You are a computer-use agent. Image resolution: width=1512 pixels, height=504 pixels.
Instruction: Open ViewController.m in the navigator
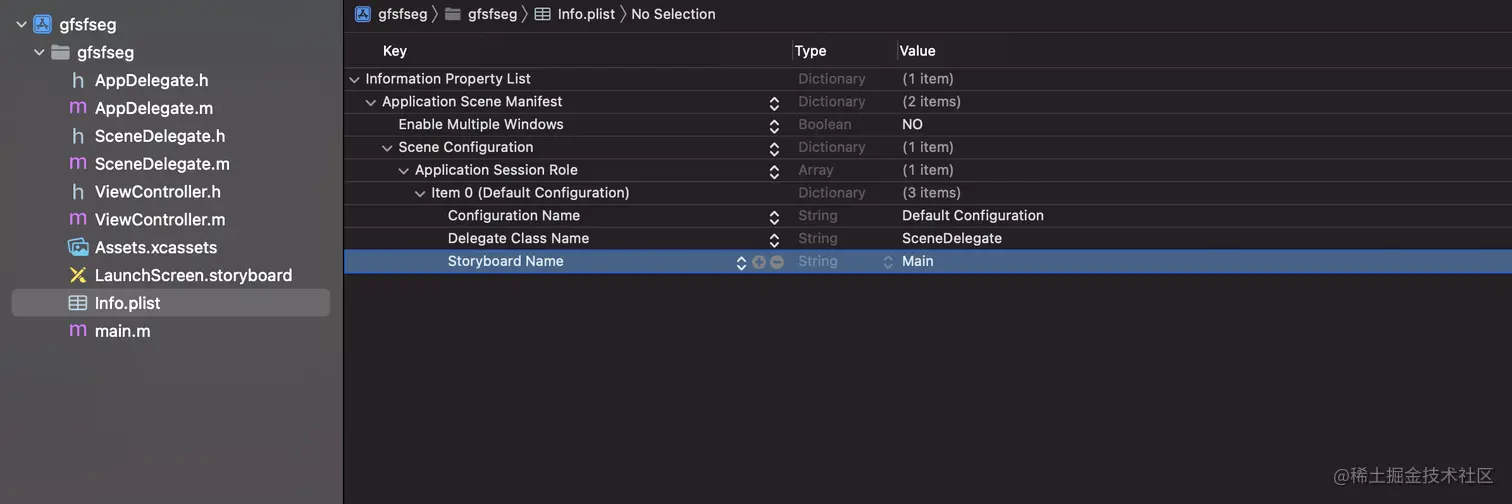click(x=159, y=219)
